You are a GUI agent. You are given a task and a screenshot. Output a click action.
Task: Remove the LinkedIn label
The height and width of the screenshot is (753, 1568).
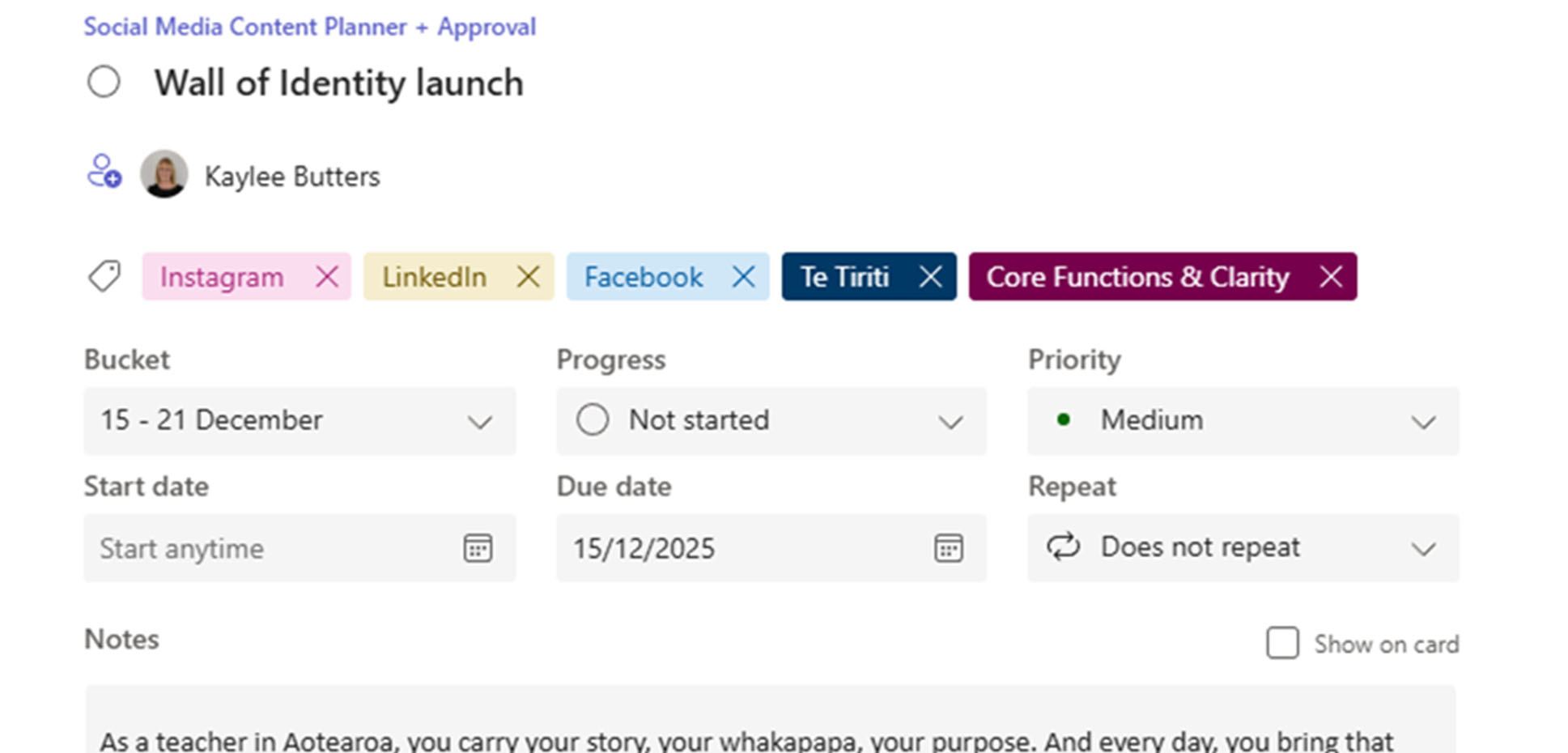point(528,277)
